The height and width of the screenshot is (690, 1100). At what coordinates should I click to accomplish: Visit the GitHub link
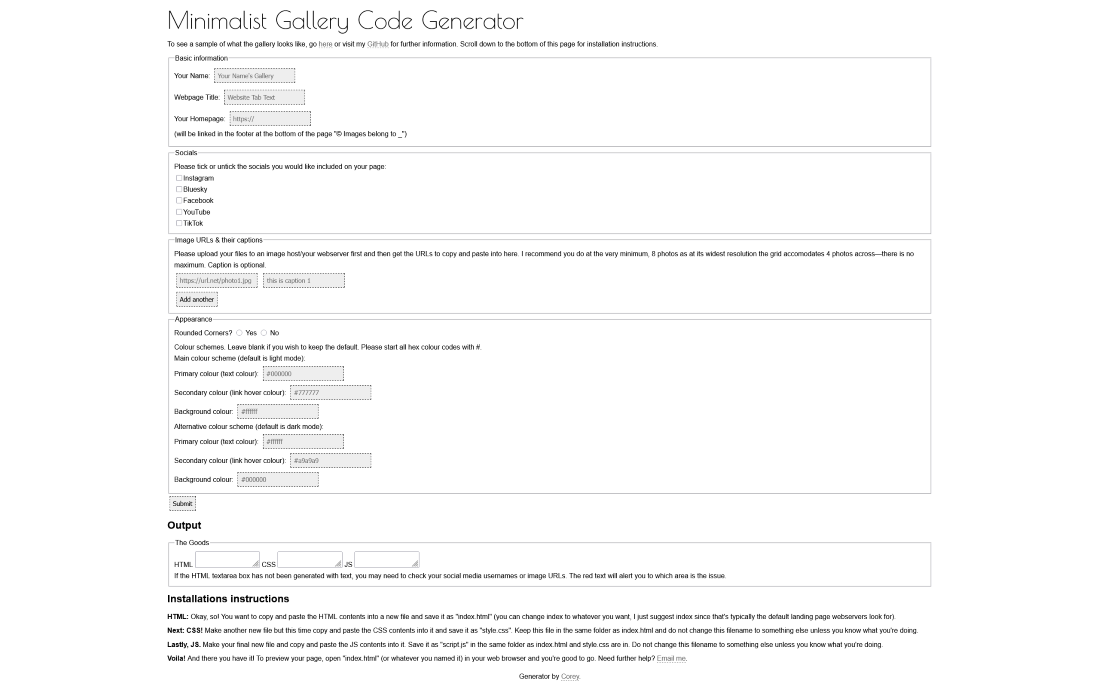(377, 44)
